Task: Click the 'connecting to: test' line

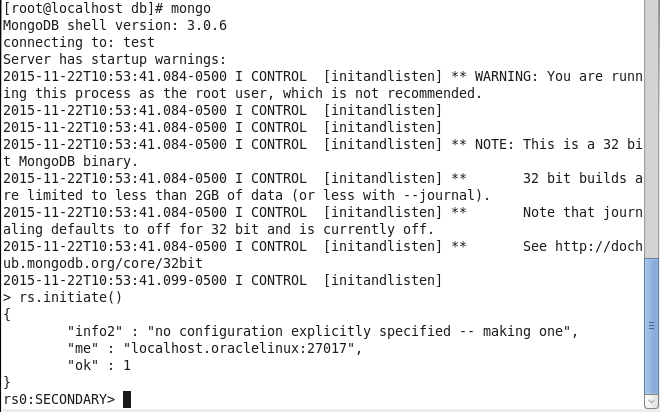Action: (79, 43)
